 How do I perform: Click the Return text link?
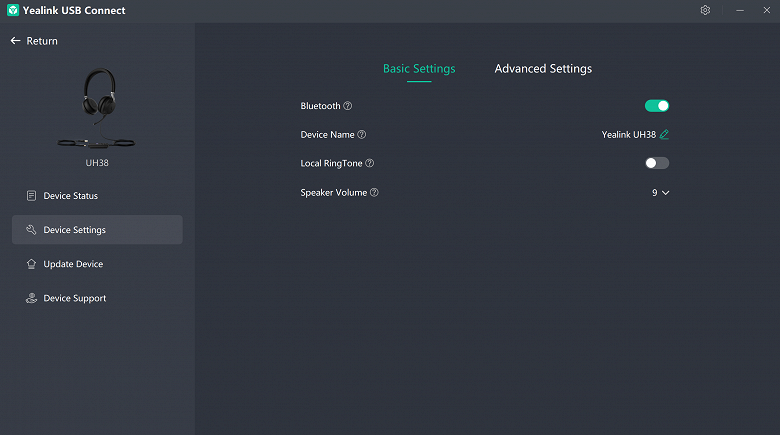[x=42, y=41]
